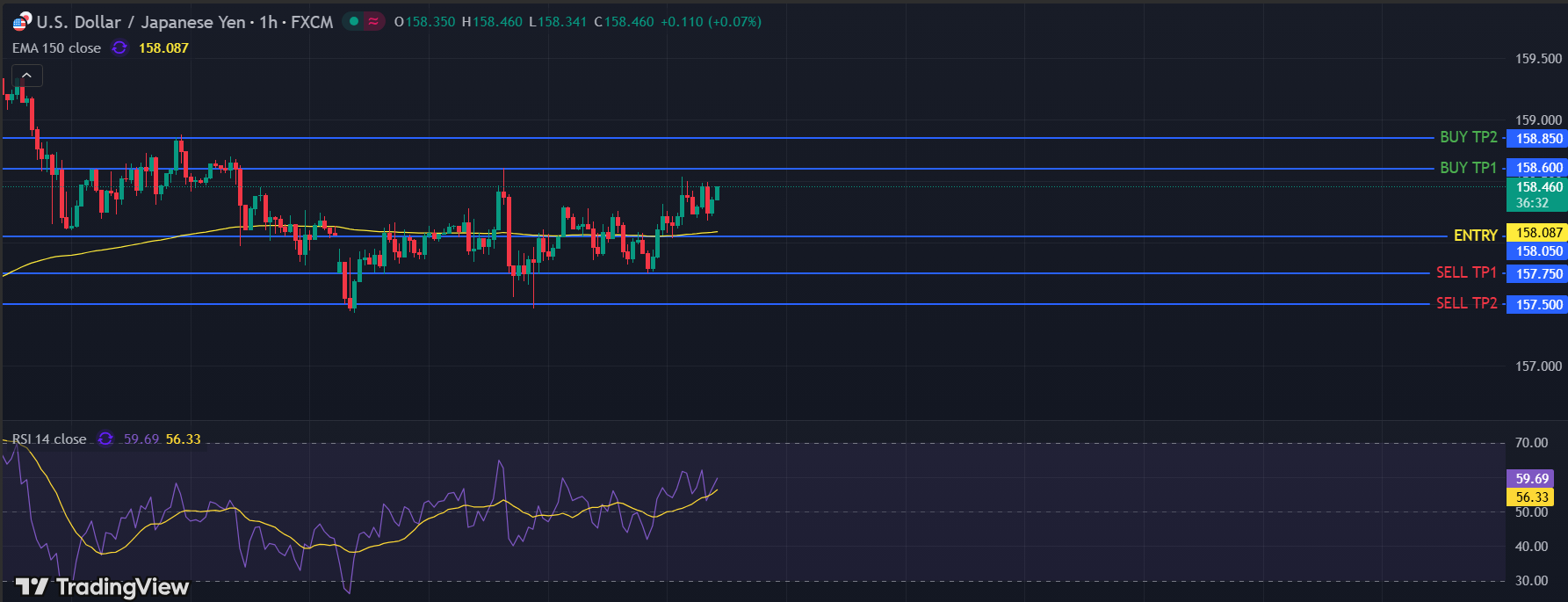Screen dimensions: 1568x602
Task: Select the EMA 150 close indicator label
Action: point(56,48)
